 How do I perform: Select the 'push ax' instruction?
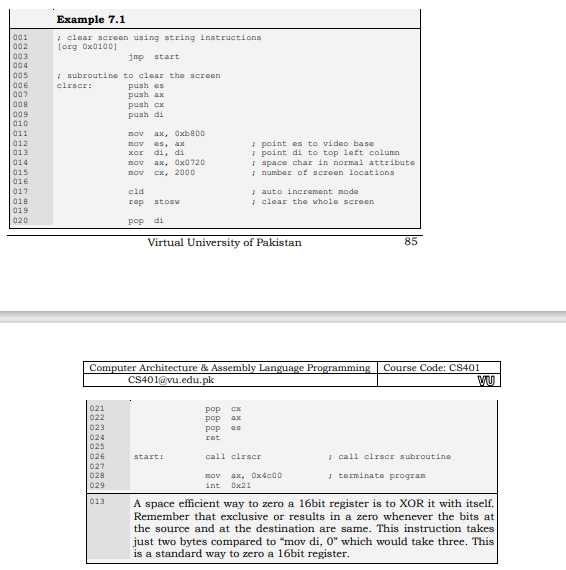(146, 95)
